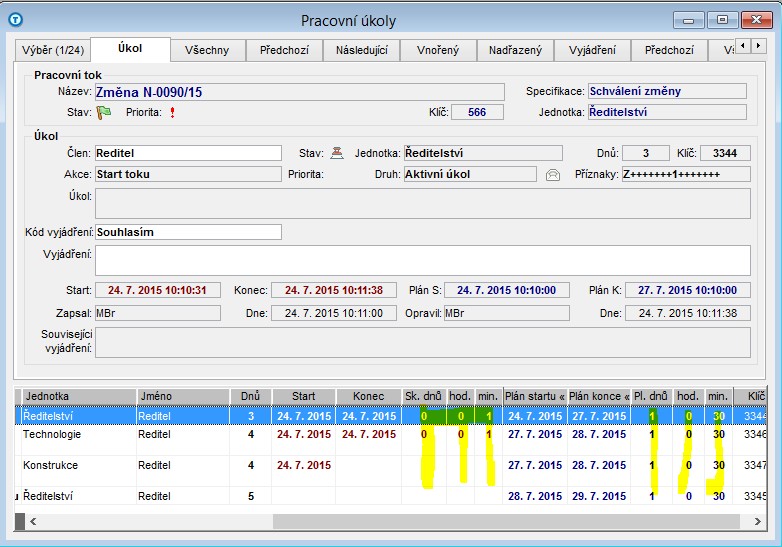
Task: Click the green flag workflow status icon
Action: 104,112
